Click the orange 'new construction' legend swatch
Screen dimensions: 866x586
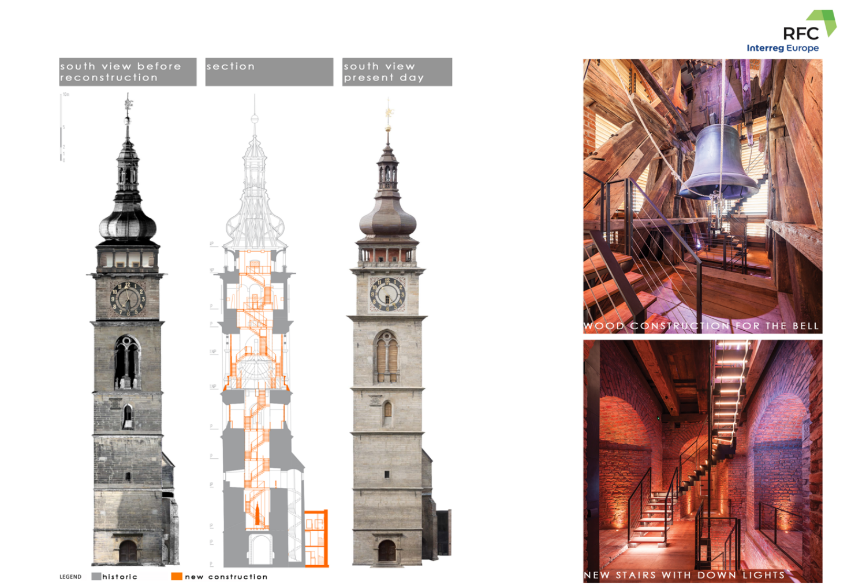tap(177, 577)
